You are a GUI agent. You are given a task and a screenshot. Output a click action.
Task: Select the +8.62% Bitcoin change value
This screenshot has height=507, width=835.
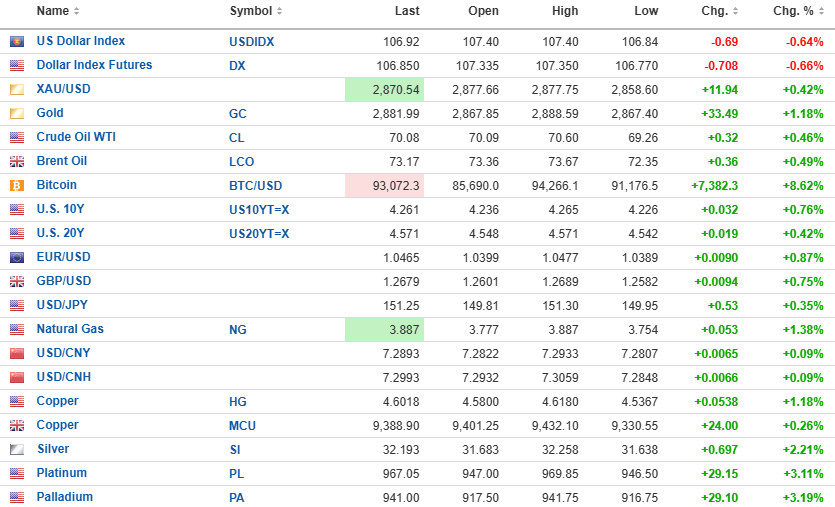803,185
